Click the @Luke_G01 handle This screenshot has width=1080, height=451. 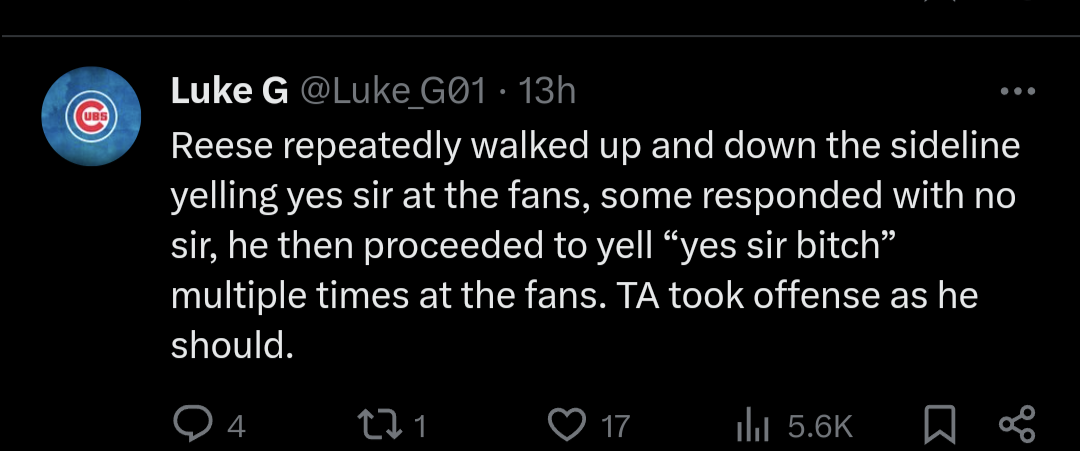(x=393, y=92)
